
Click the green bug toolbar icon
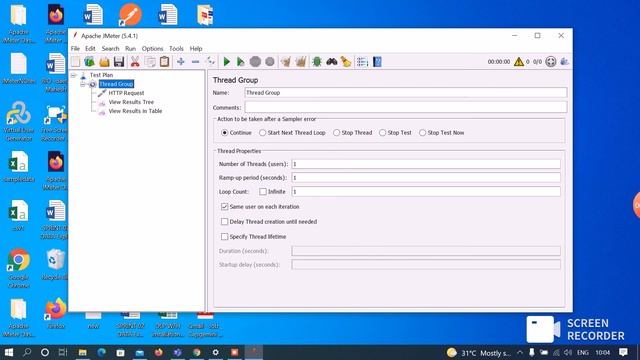(x=317, y=62)
